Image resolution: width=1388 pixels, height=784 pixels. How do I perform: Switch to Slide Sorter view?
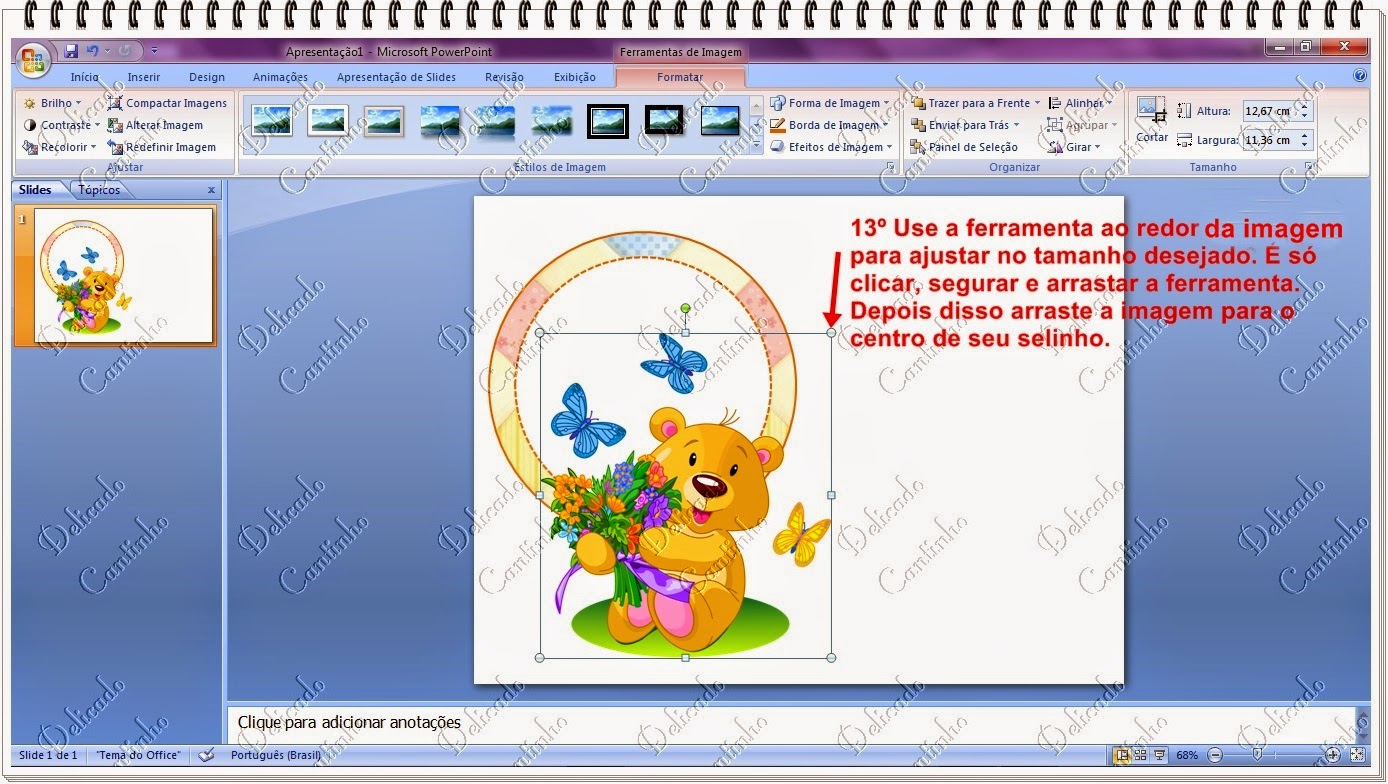pos(1141,755)
